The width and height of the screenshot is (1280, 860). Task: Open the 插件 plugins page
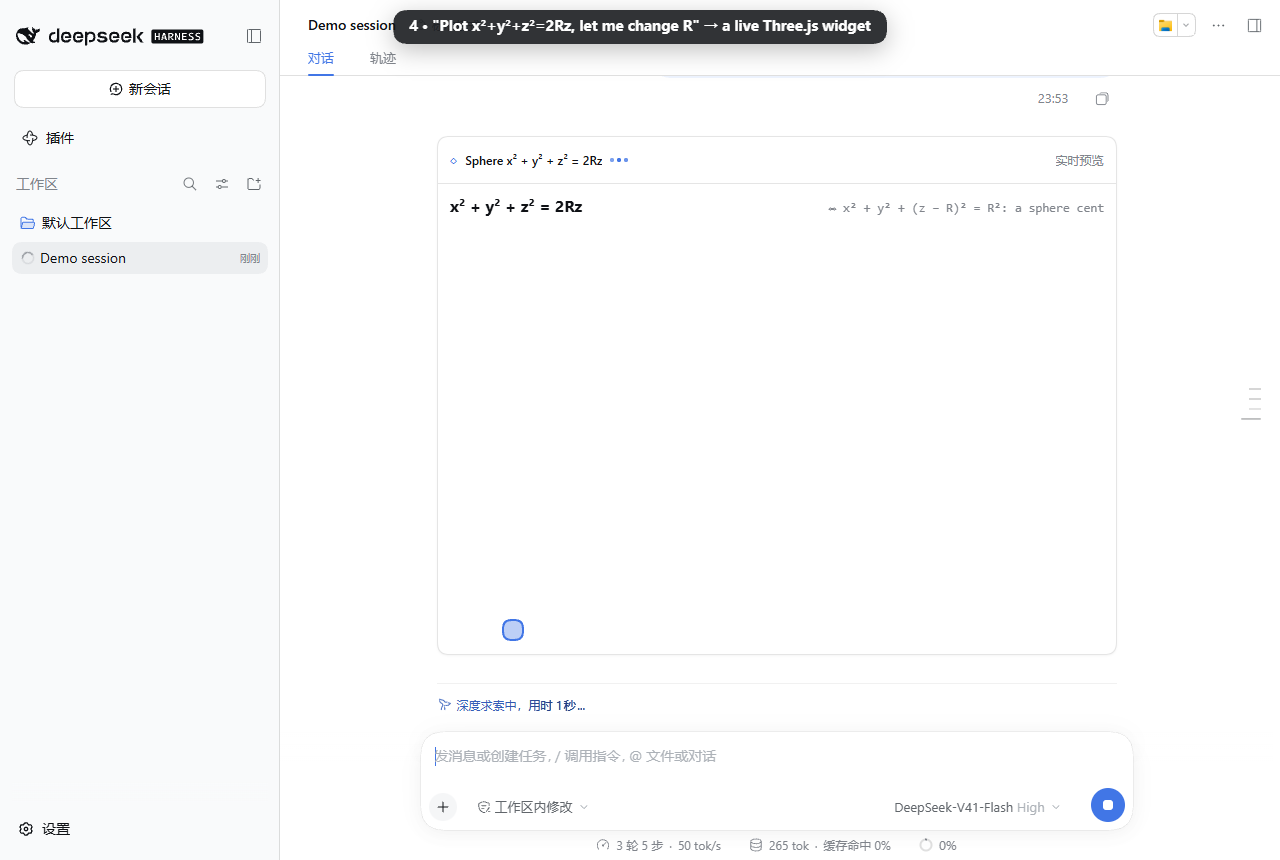click(x=48, y=138)
